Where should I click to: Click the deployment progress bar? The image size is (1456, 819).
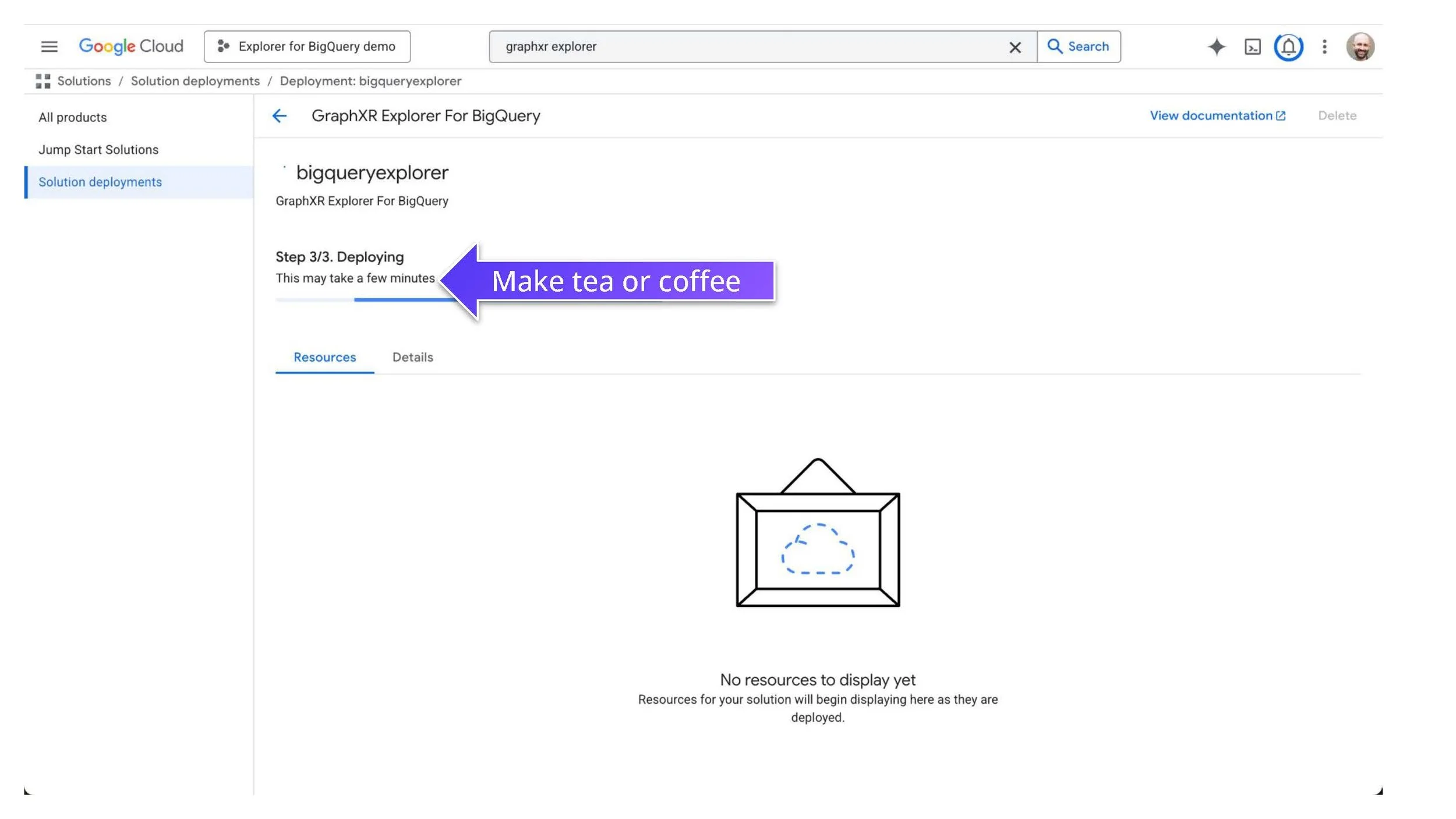tap(396, 299)
